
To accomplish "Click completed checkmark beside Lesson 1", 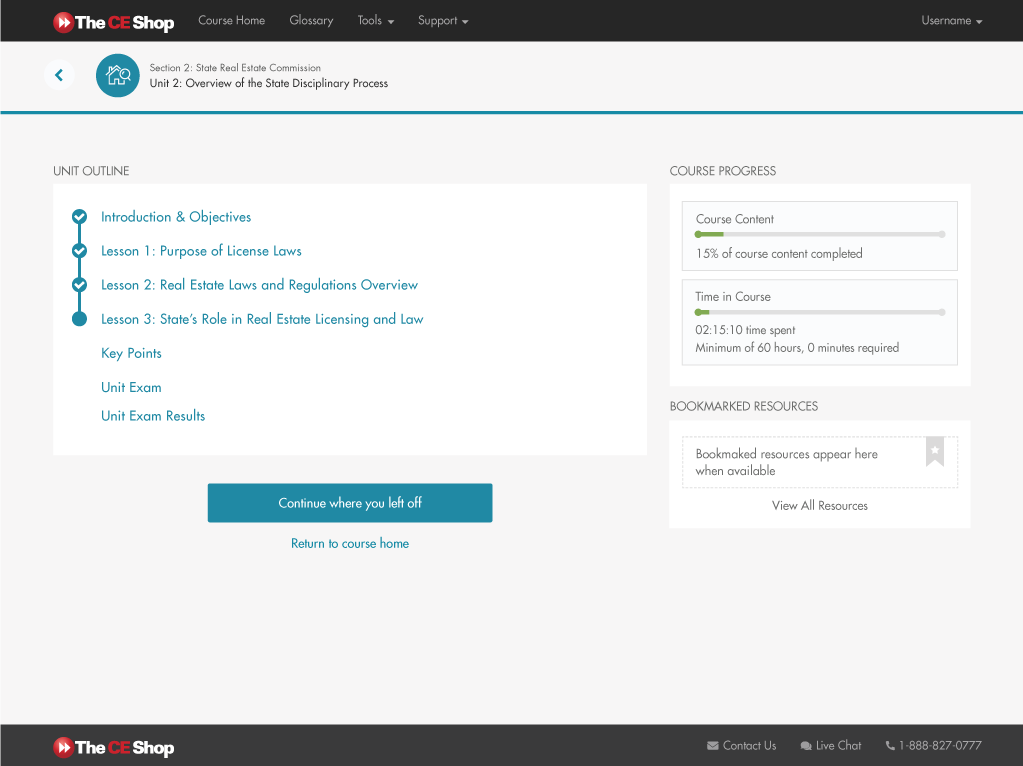I will tap(80, 251).
